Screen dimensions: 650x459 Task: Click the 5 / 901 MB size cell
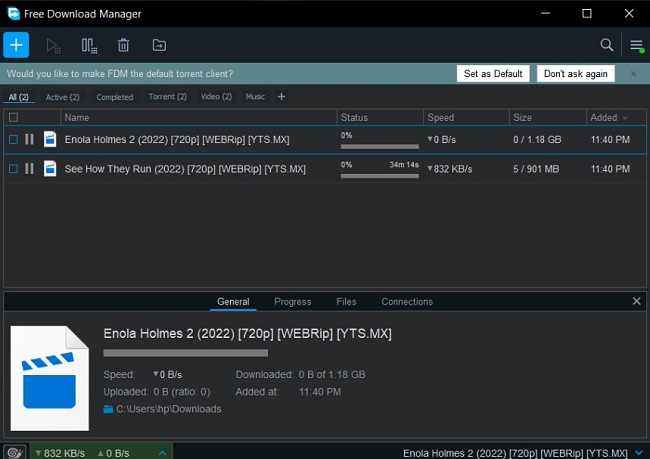(x=536, y=169)
